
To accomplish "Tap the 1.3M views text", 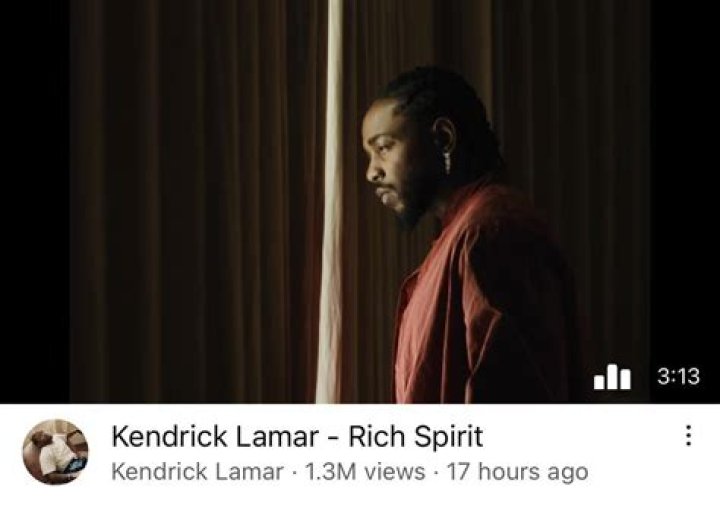I will pos(365,472).
